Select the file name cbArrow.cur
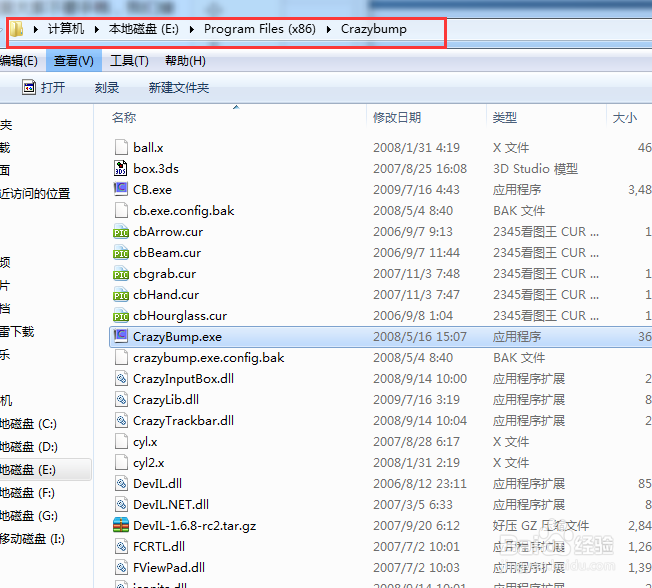Image resolution: width=652 pixels, height=588 pixels. [x=168, y=232]
